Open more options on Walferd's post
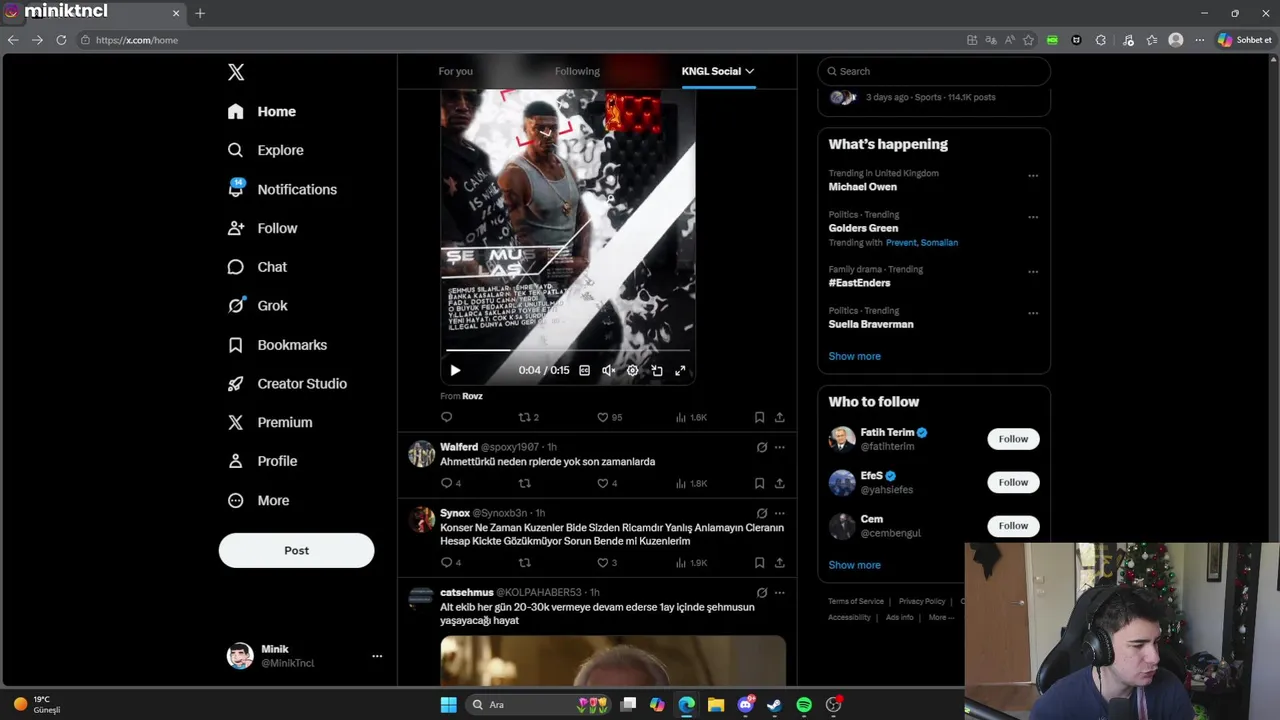Viewport: 1280px width, 720px height. click(x=779, y=447)
